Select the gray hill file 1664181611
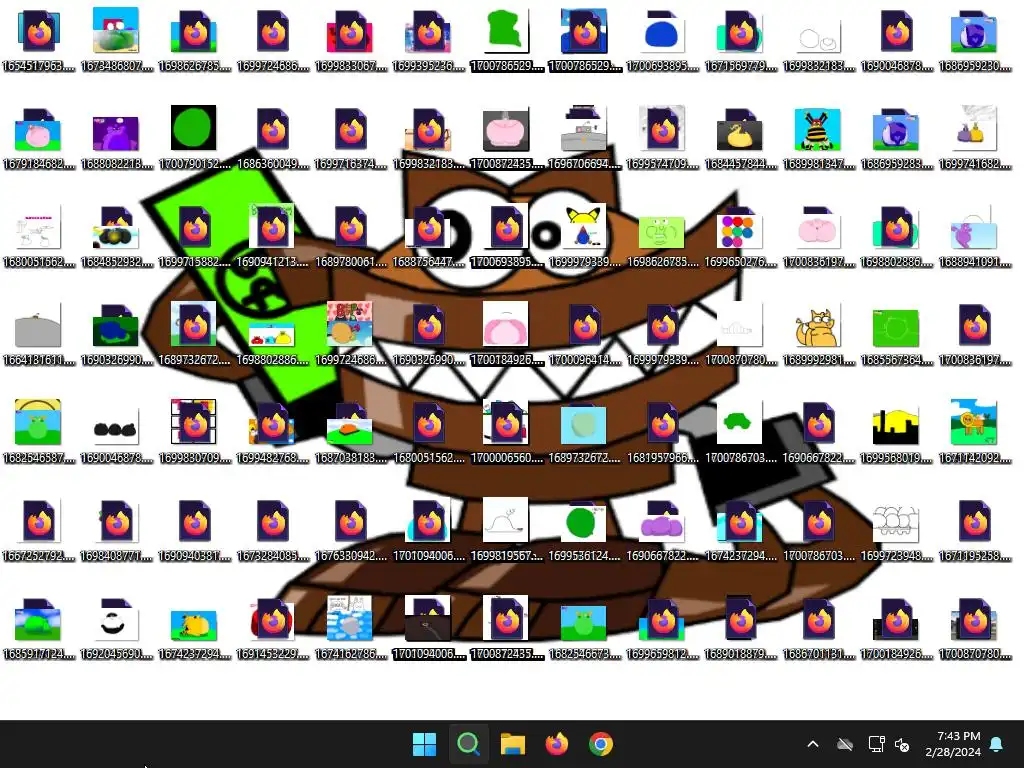Viewport: 1024px width, 768px height. click(39, 333)
